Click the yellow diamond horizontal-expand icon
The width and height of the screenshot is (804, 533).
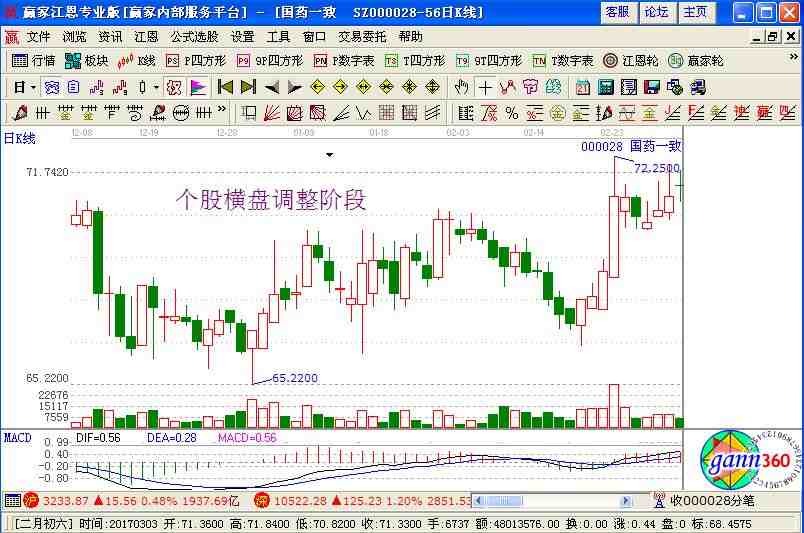coord(364,88)
